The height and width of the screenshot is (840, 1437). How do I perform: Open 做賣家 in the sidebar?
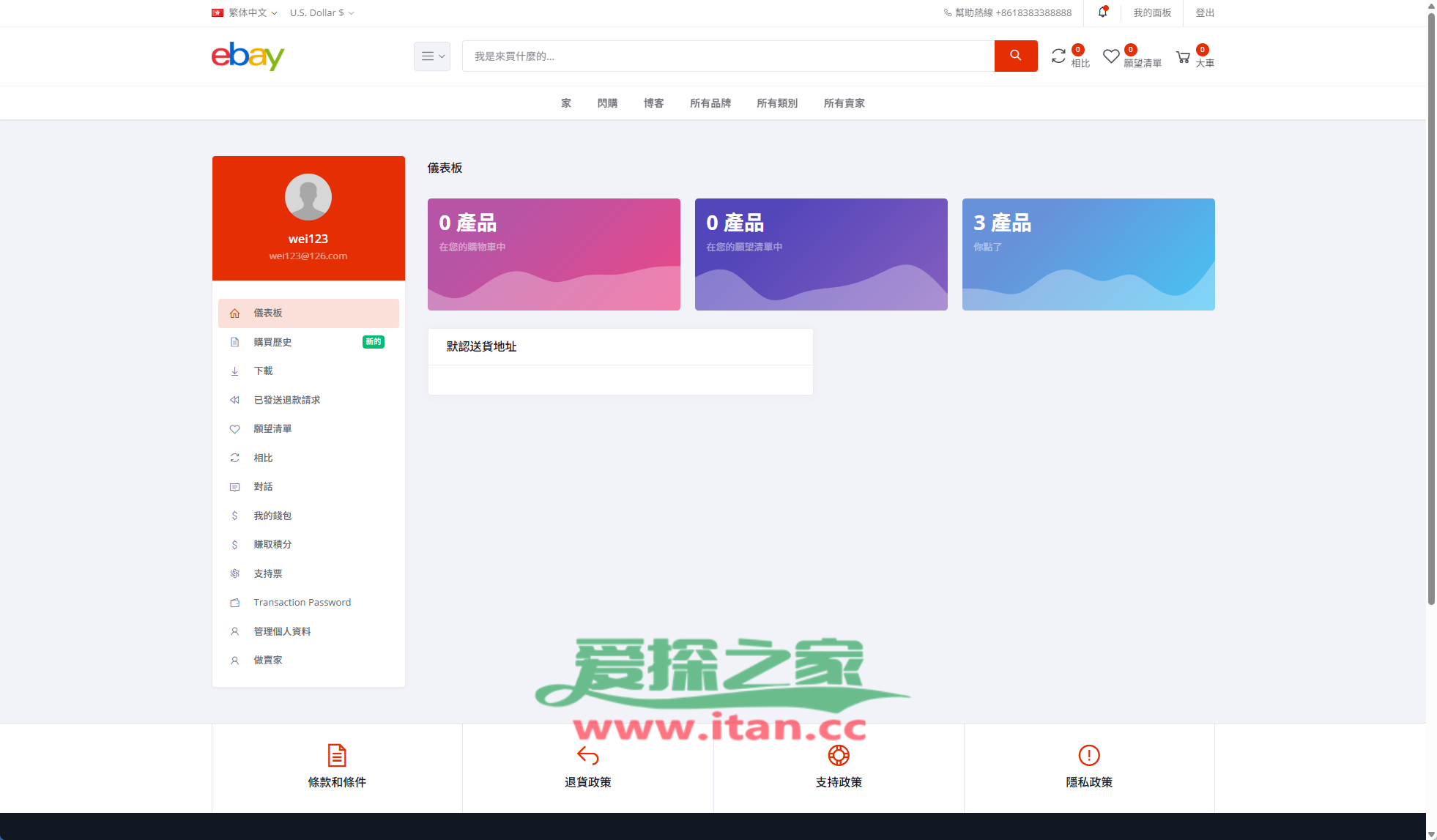308,661
